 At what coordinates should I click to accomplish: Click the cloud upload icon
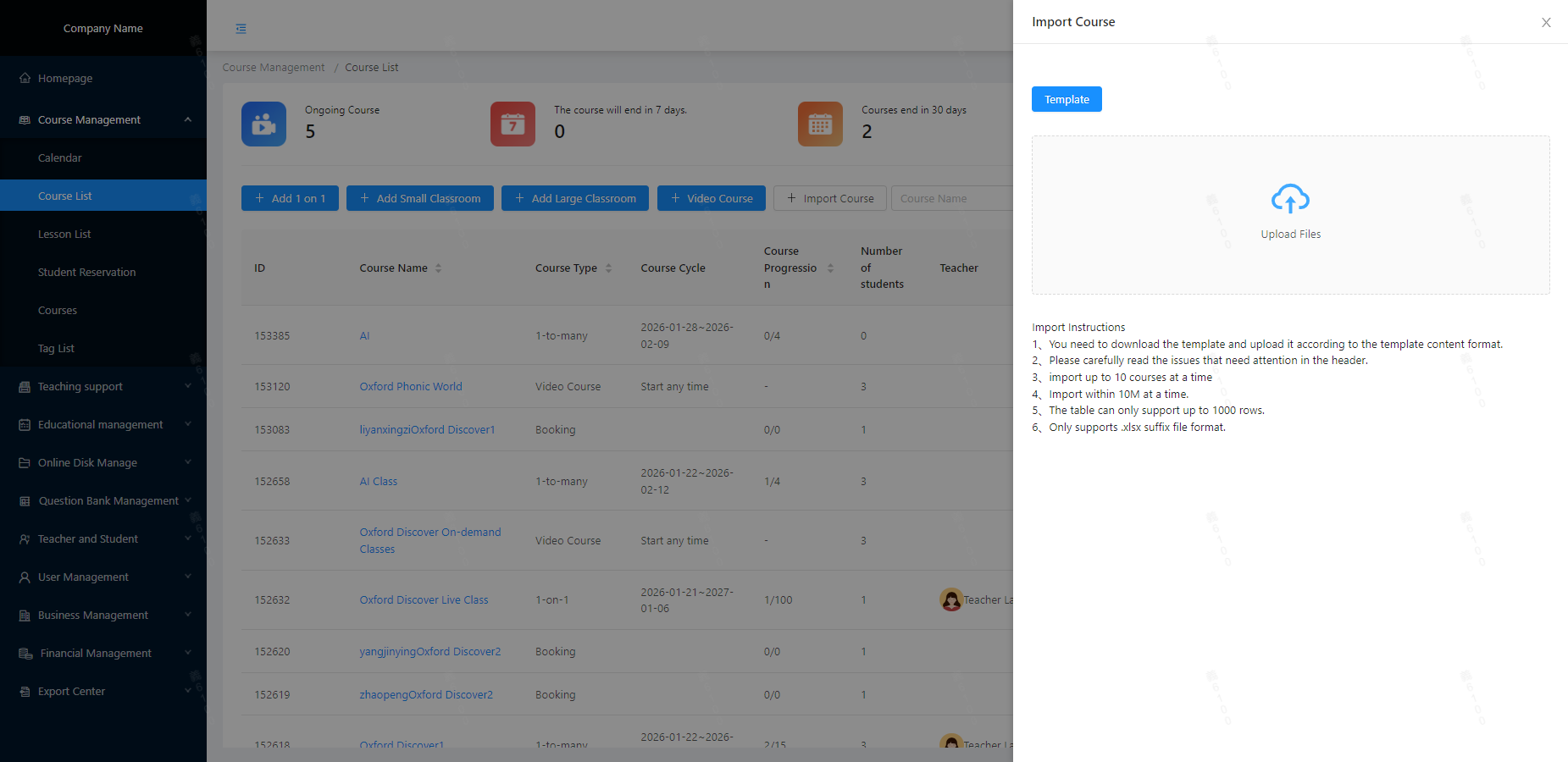point(1290,199)
